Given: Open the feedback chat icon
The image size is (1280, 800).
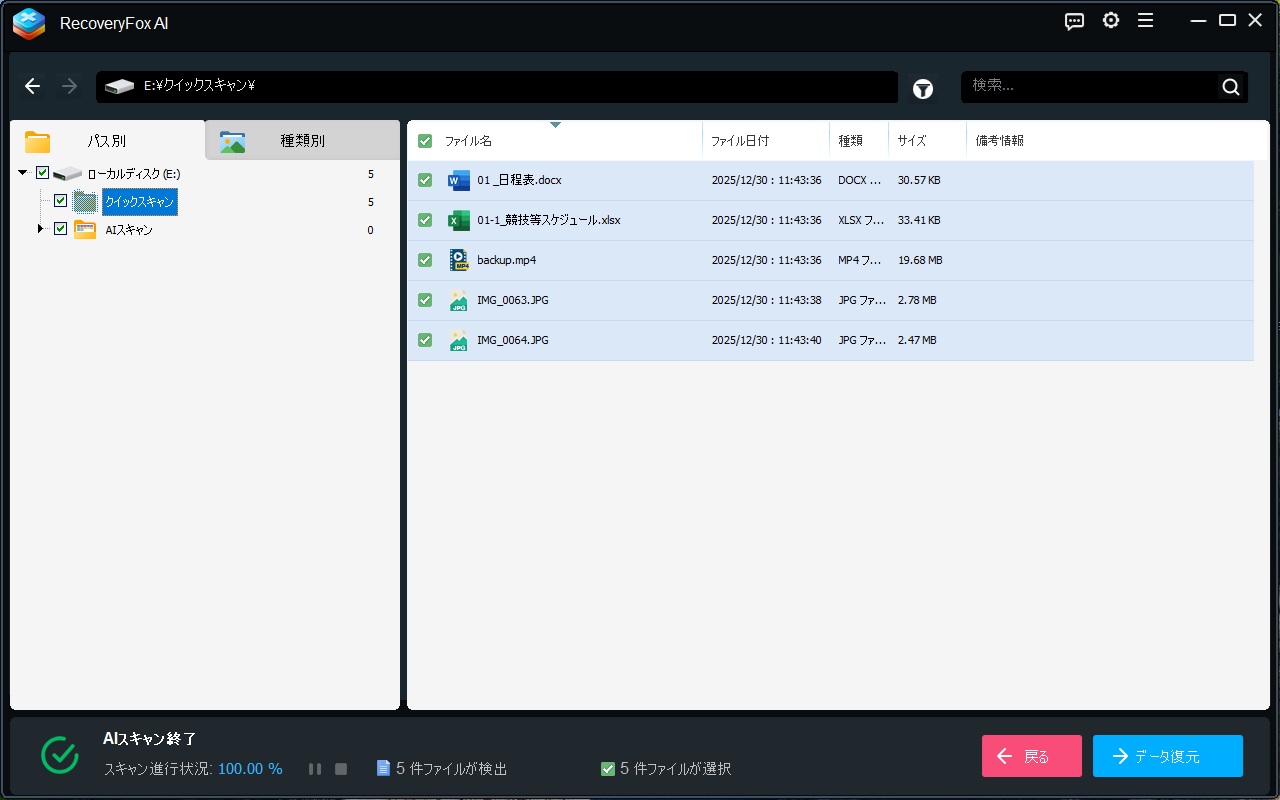Looking at the screenshot, I should coord(1074,21).
